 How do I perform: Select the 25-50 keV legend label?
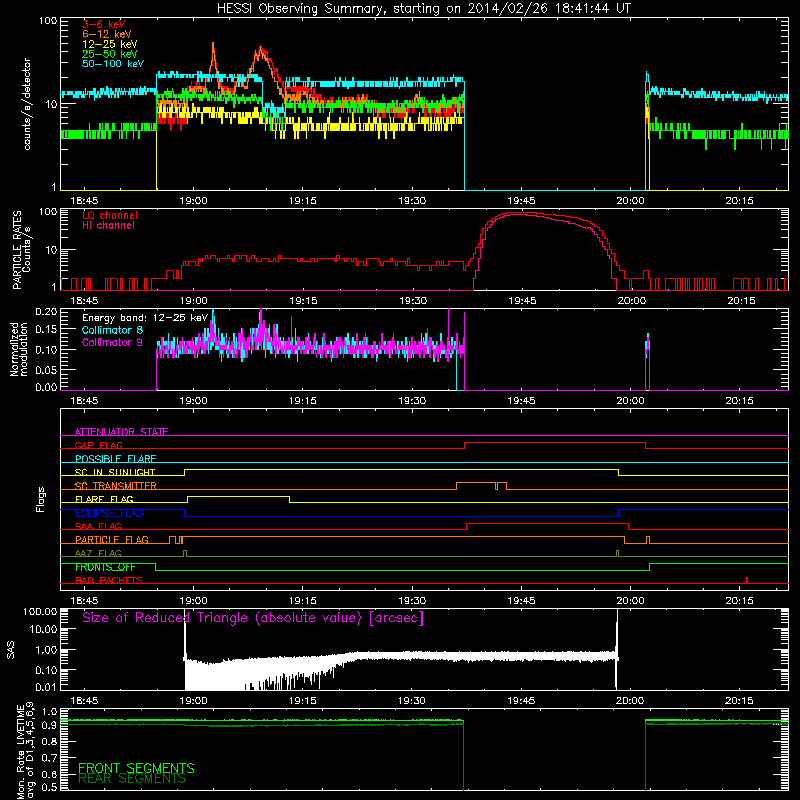click(x=109, y=54)
